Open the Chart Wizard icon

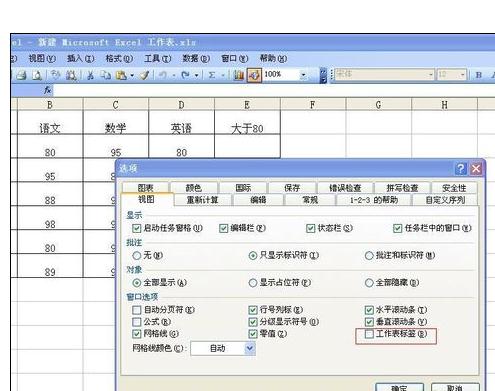(x=238, y=75)
